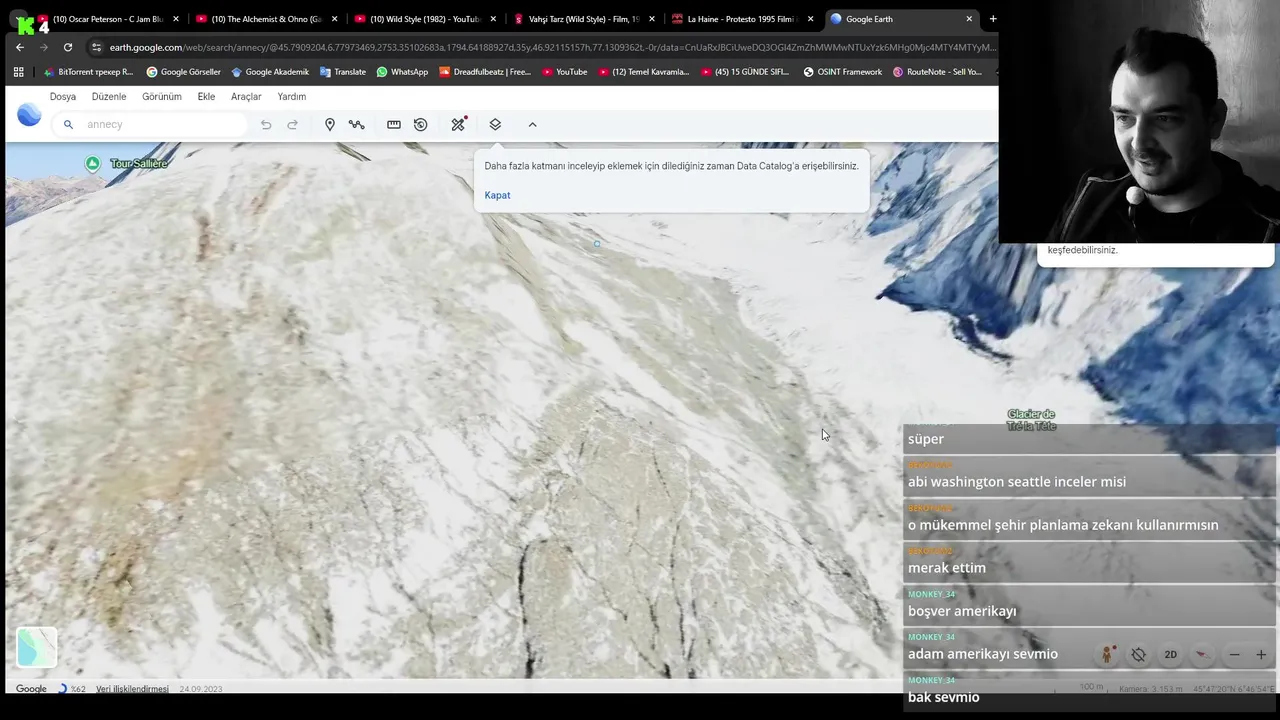Image resolution: width=1280 pixels, height=720 pixels.
Task: Open the map layers panel
Action: coord(495,125)
